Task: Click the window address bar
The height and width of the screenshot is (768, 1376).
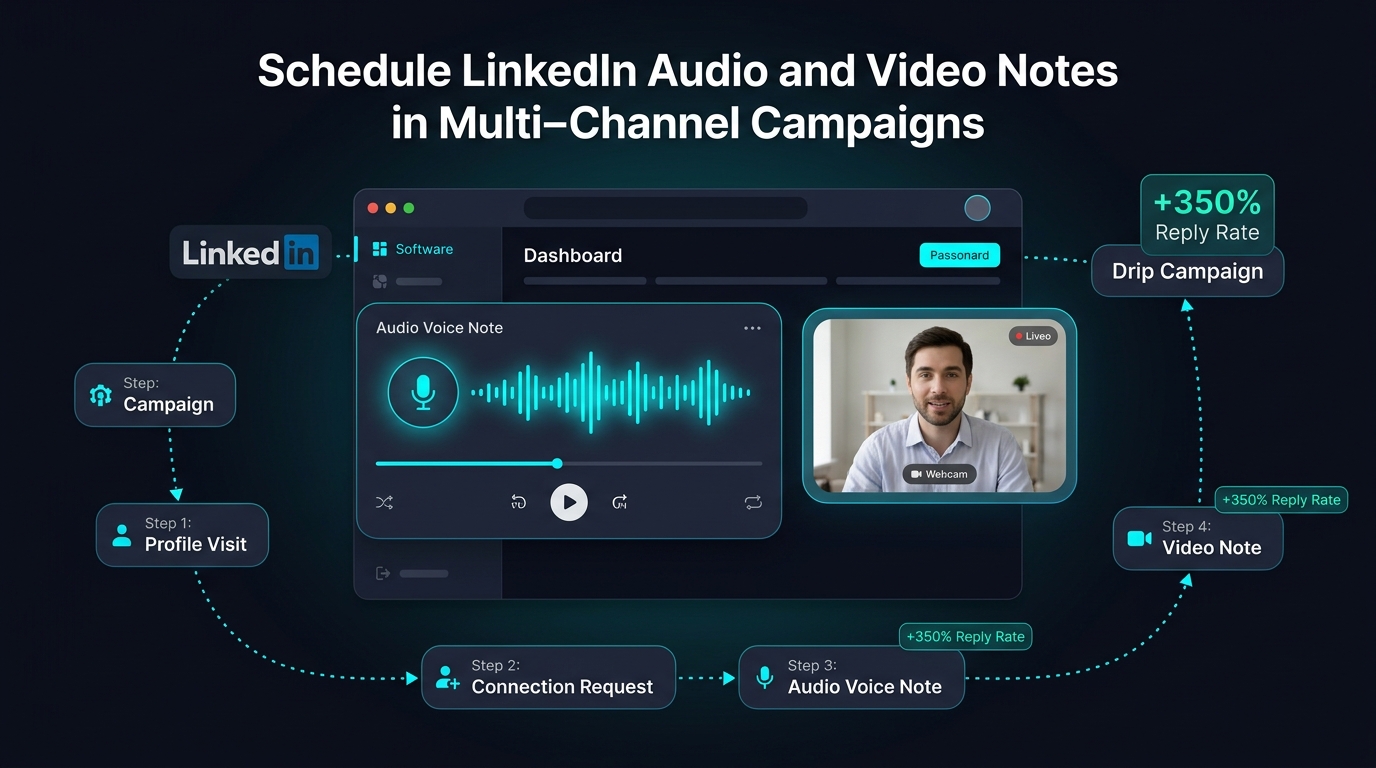Action: click(x=665, y=208)
